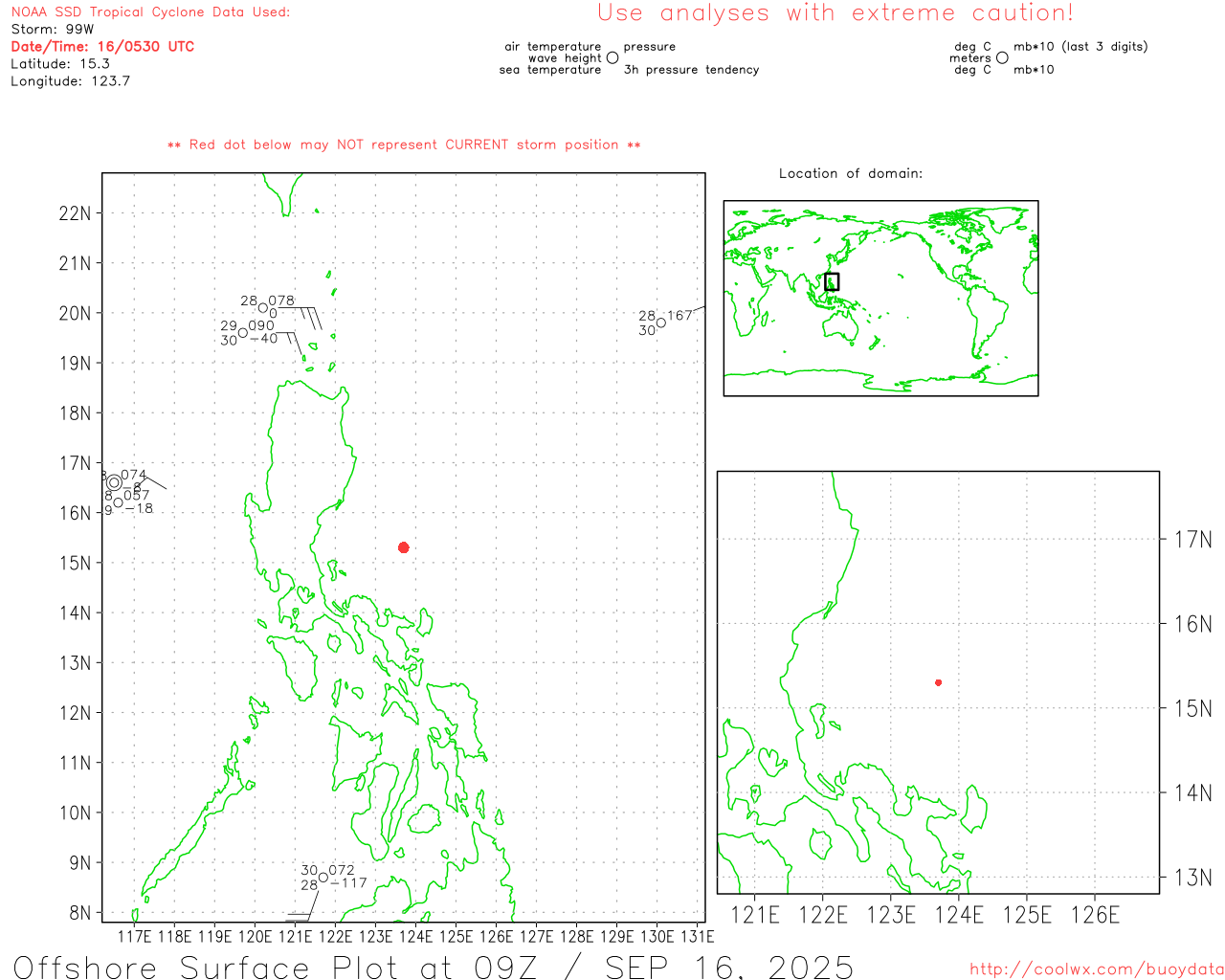Click the '131E' longitude axis label

click(698, 937)
